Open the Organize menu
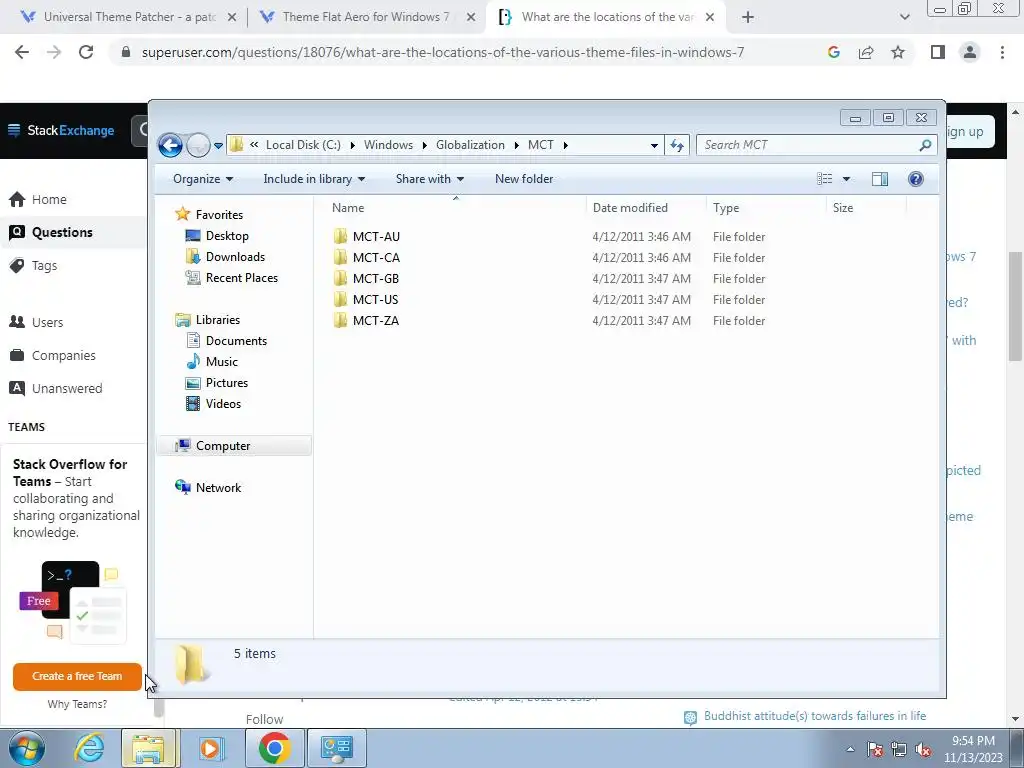Screen dimensions: 1024x768 pyautogui.click(x=202, y=179)
